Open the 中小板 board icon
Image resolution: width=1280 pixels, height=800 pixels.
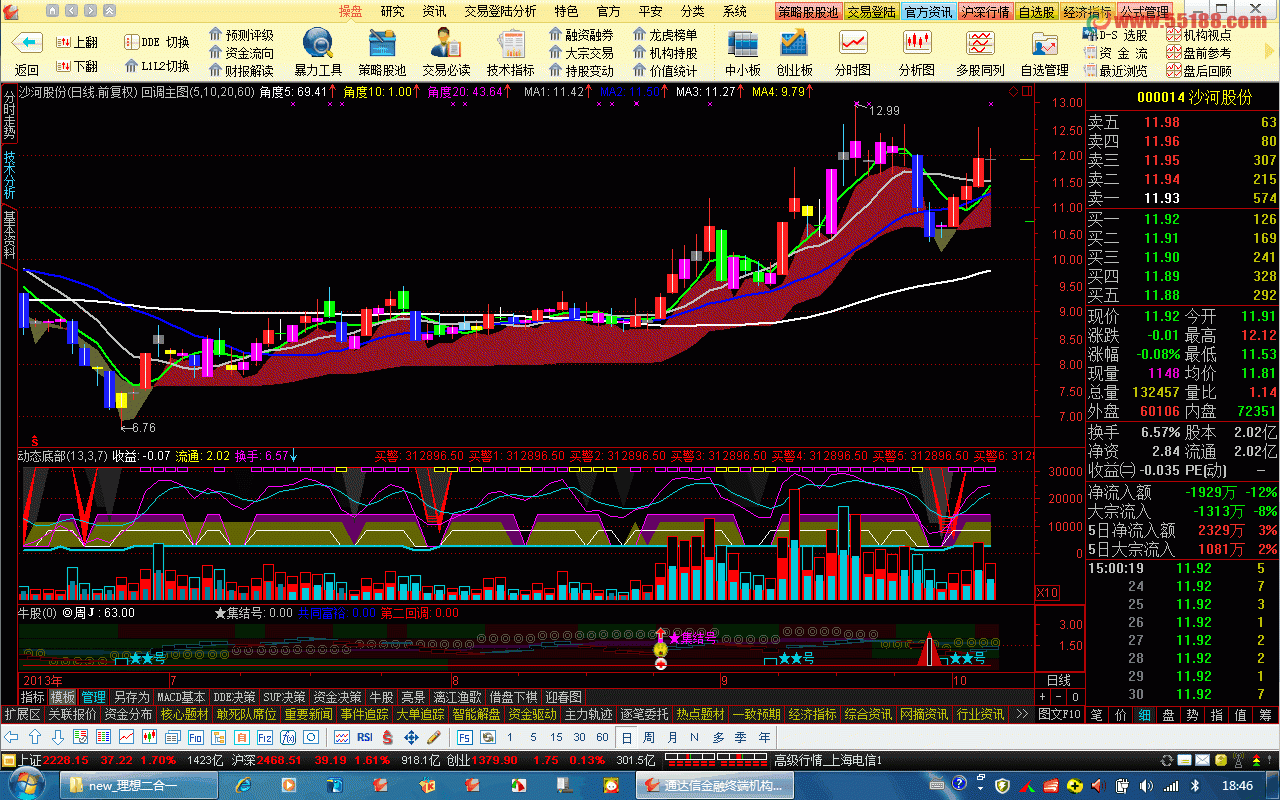(x=742, y=43)
